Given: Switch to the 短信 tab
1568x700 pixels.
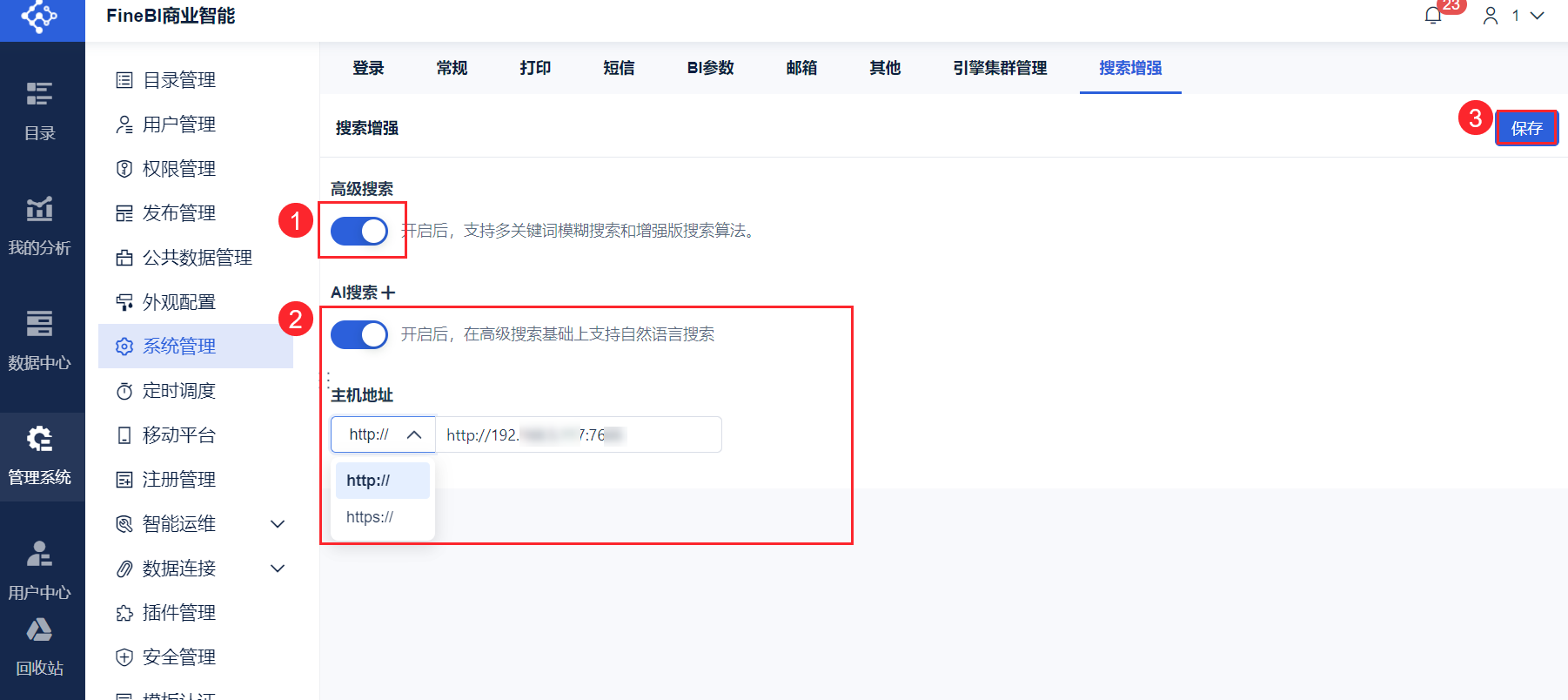Looking at the screenshot, I should [619, 68].
